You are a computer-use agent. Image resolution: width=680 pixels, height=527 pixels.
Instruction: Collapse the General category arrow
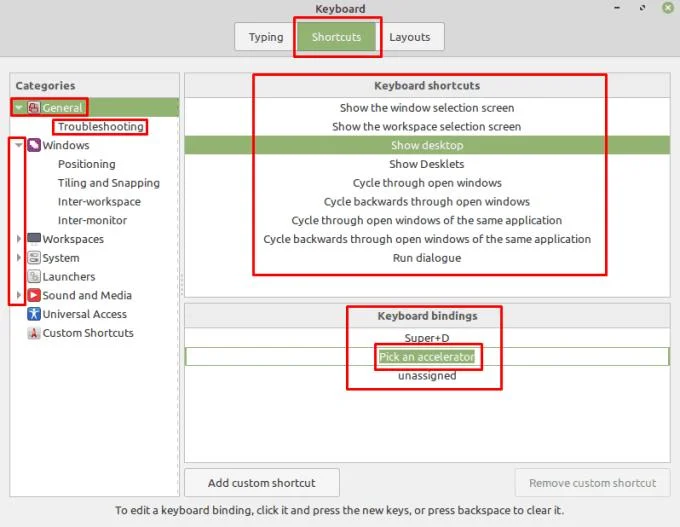coord(19,107)
